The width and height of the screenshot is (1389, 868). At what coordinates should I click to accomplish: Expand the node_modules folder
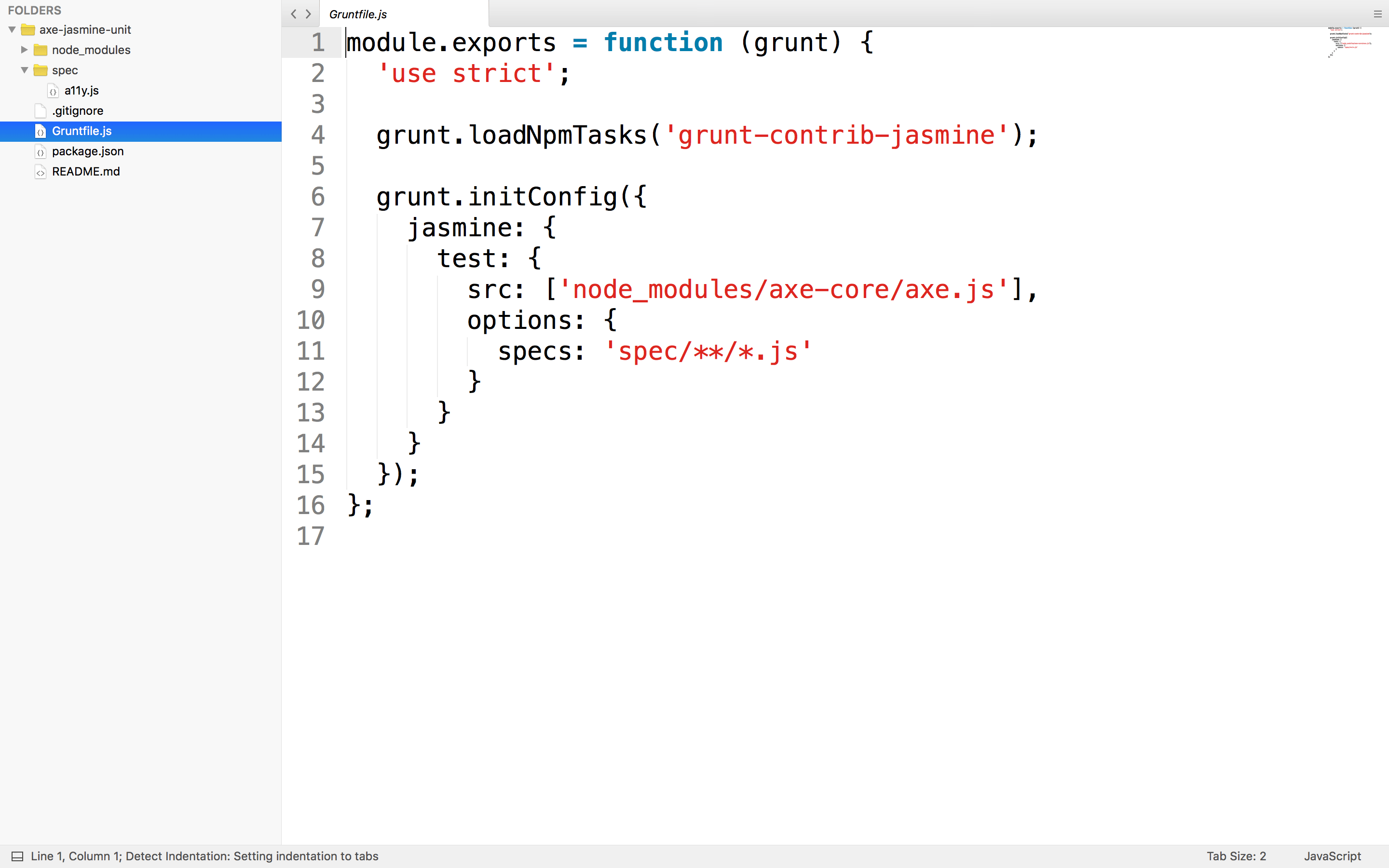(24, 50)
